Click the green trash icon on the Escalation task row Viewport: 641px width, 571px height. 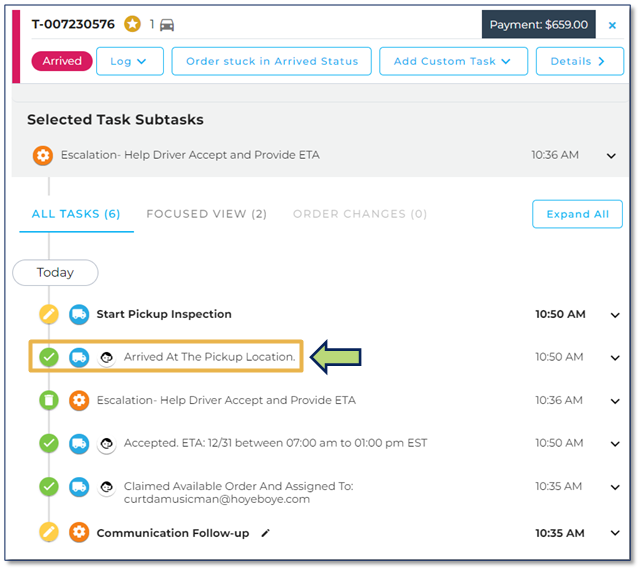coord(49,400)
